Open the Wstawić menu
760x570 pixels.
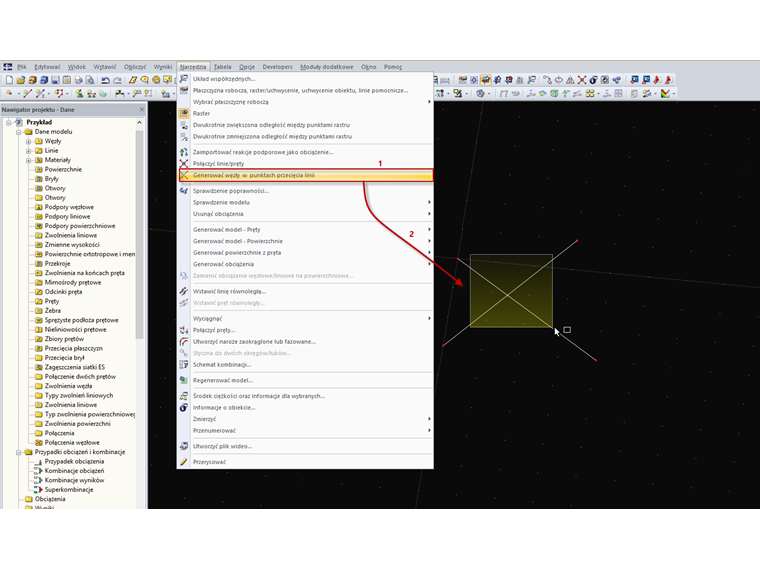pos(105,67)
